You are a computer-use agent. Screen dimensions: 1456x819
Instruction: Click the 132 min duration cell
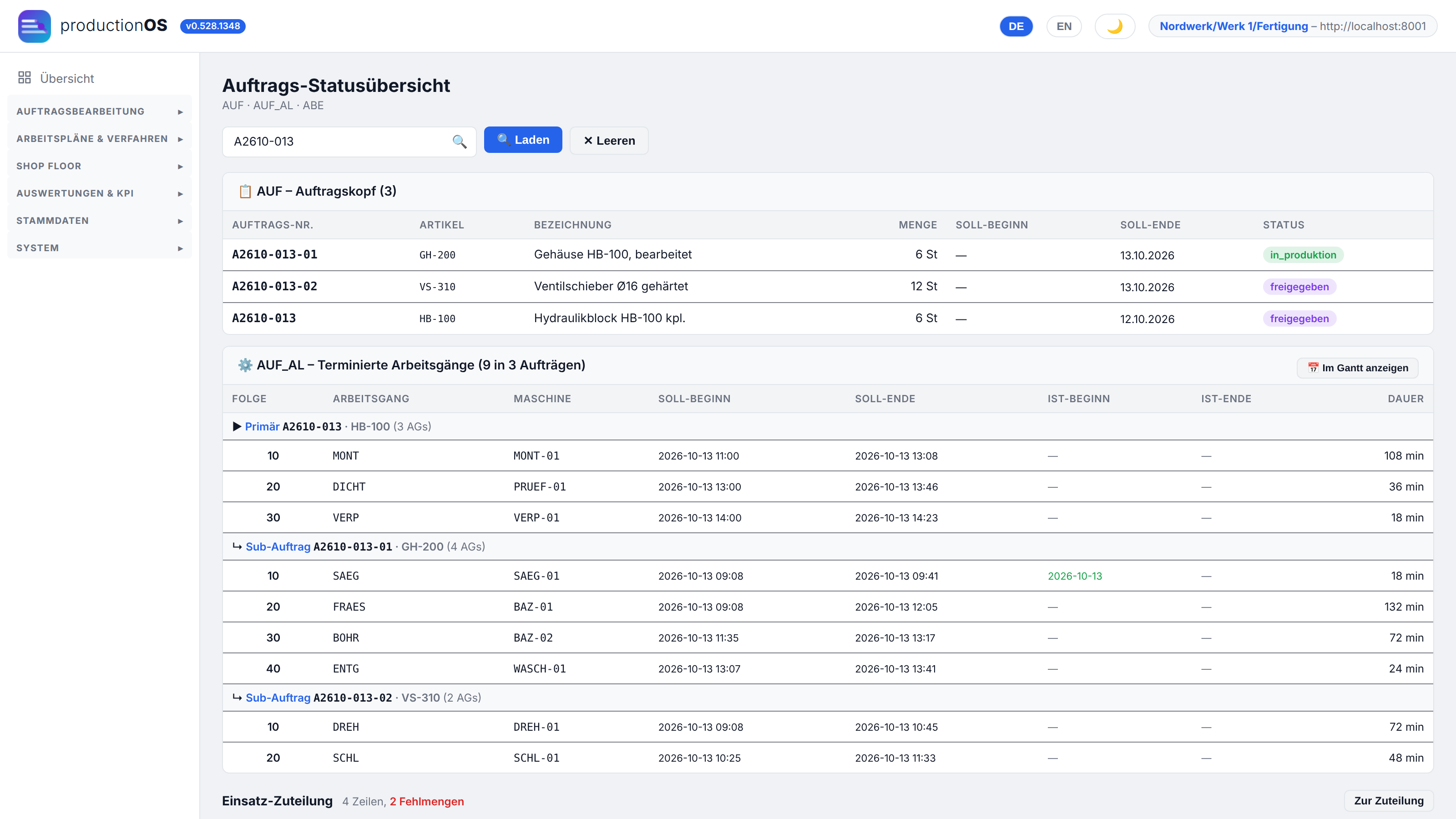tap(1404, 607)
